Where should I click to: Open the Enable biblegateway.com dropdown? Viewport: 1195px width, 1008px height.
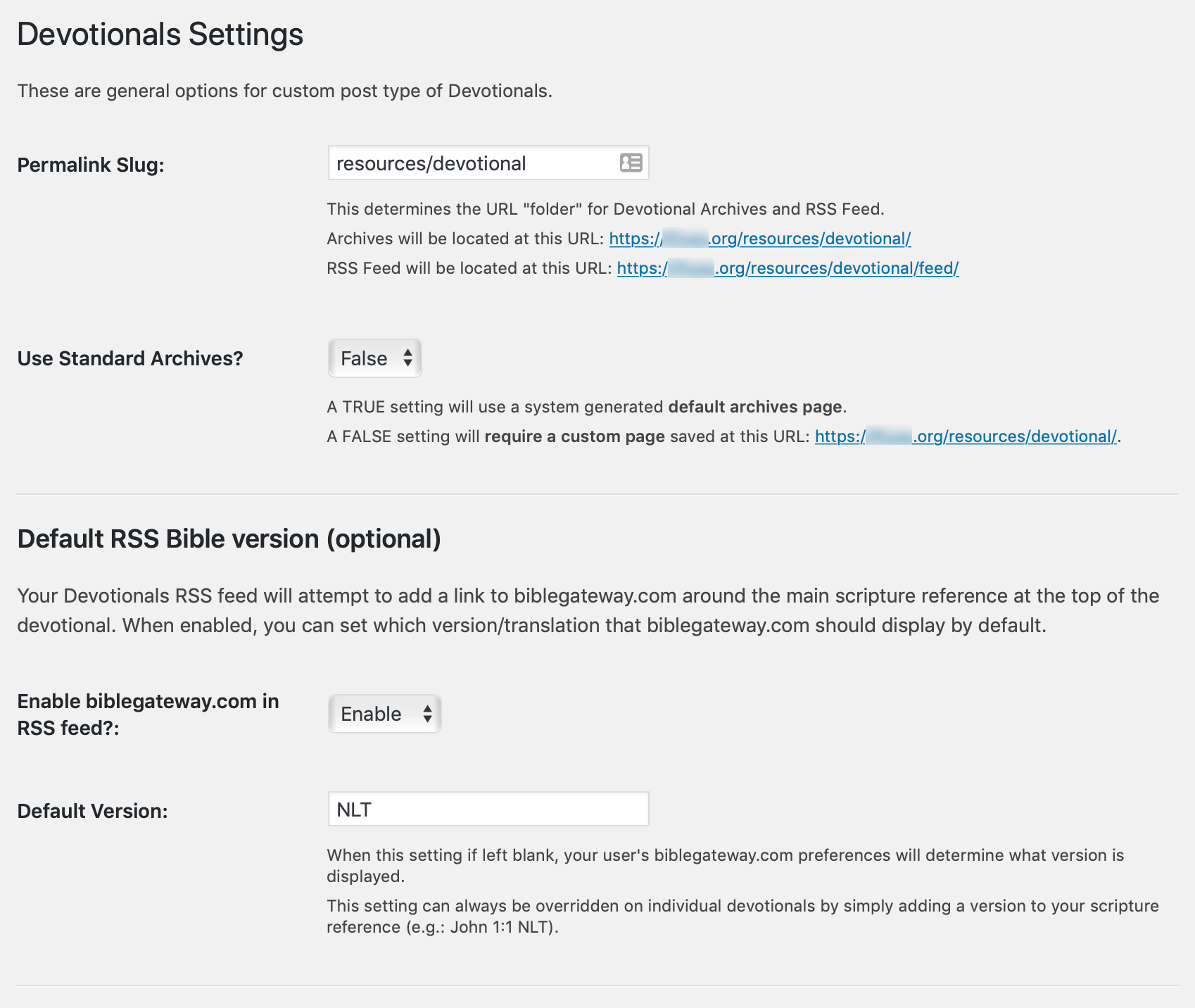[x=385, y=714]
